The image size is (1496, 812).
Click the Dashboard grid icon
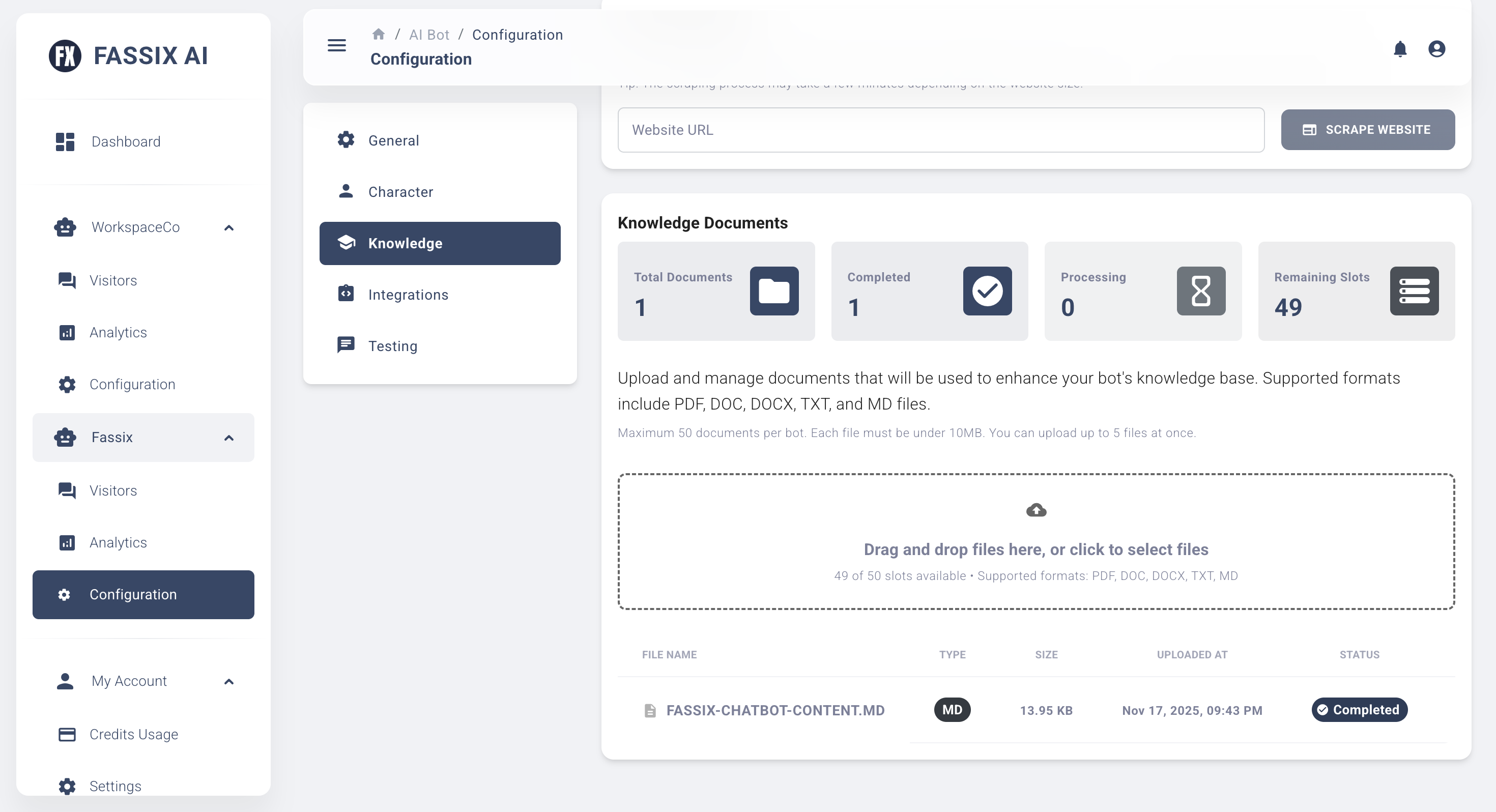coord(65,141)
